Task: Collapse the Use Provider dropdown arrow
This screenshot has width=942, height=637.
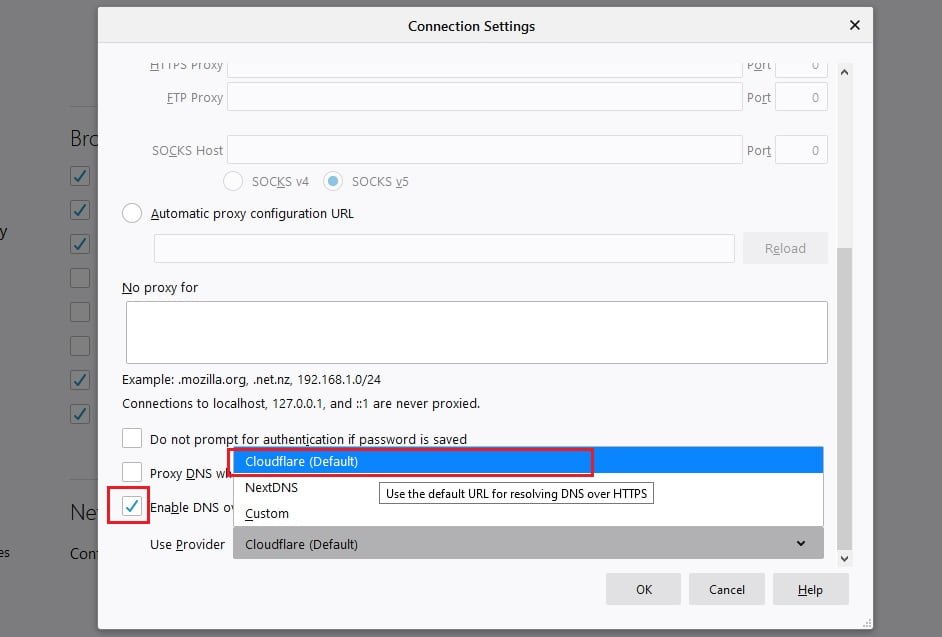Action: point(800,543)
